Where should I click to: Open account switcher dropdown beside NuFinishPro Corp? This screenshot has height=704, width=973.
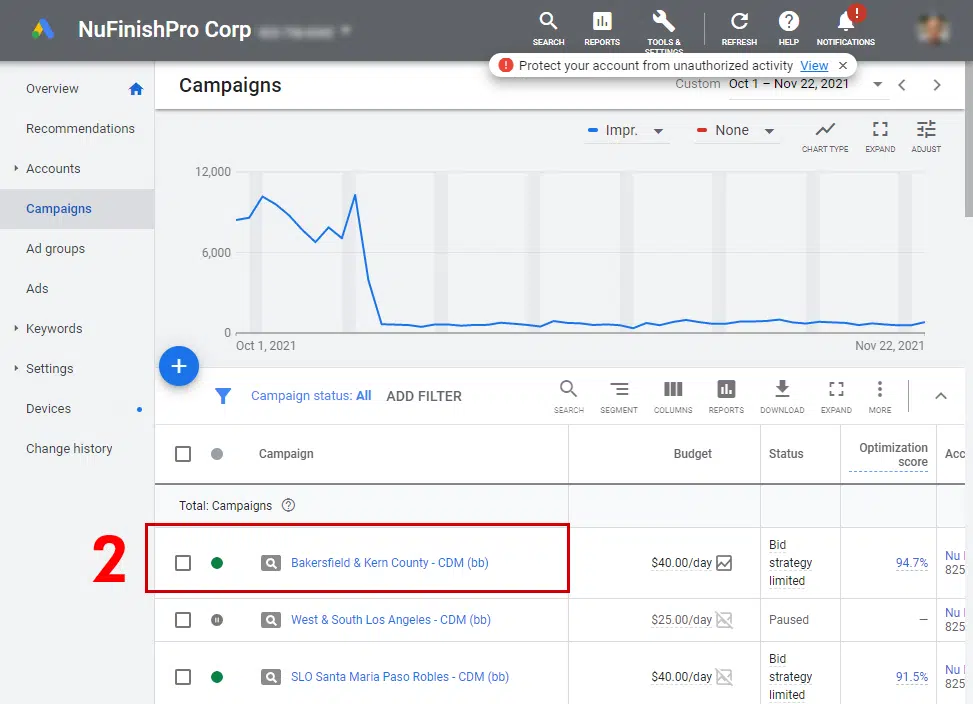click(x=346, y=30)
